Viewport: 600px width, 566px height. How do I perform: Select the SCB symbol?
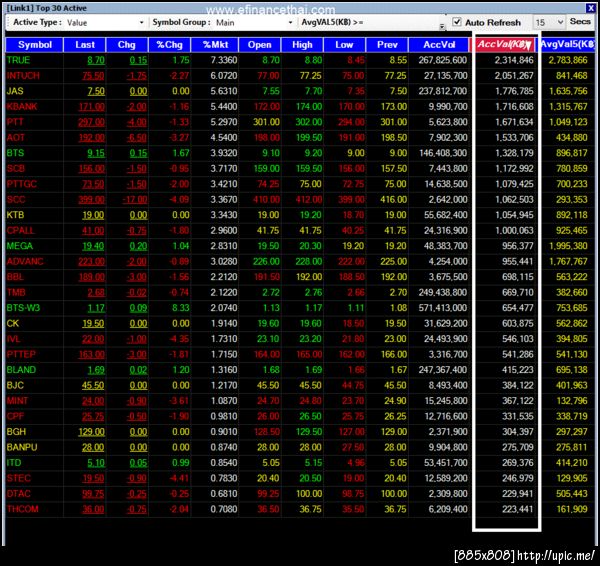point(16,168)
